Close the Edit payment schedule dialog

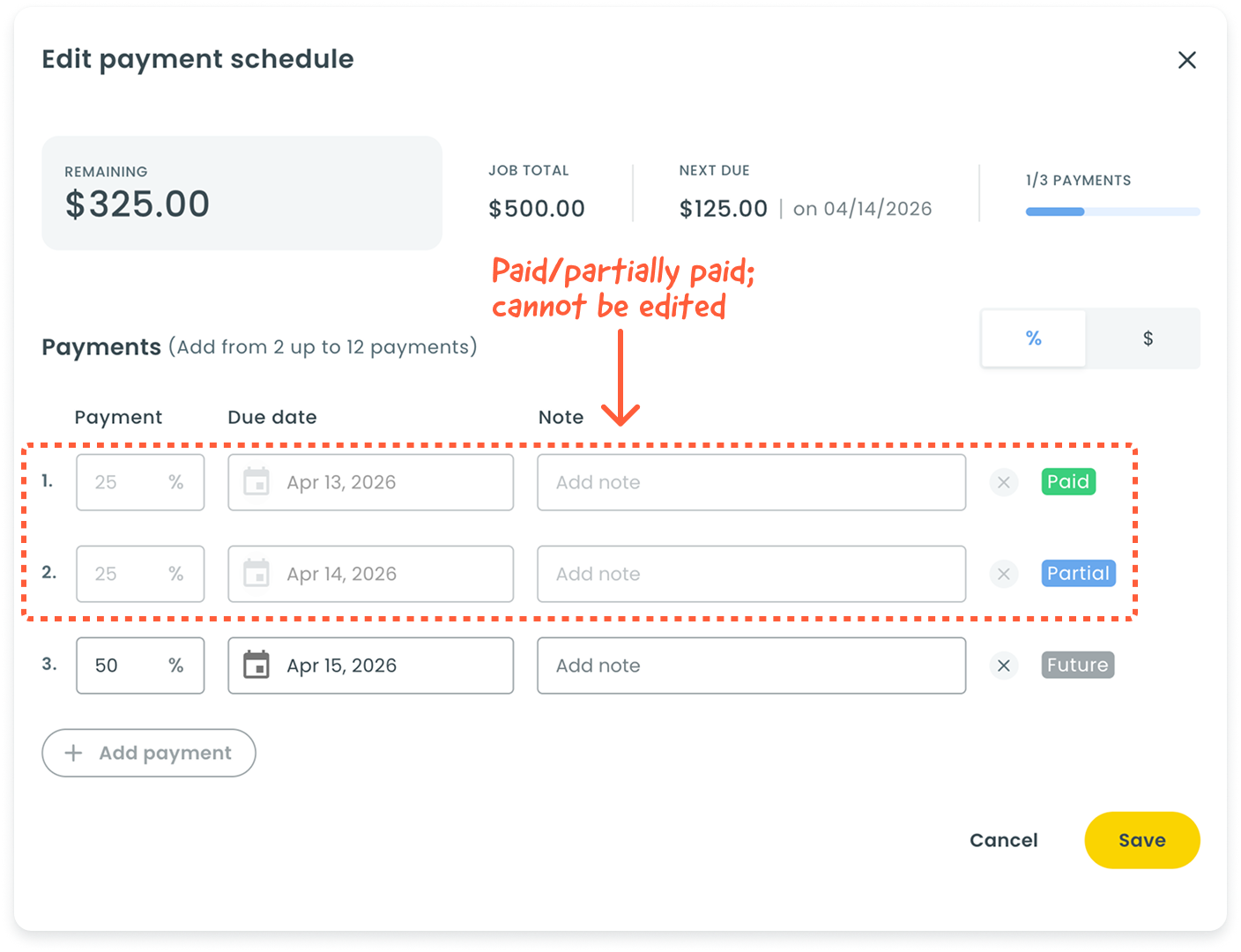point(1186,60)
